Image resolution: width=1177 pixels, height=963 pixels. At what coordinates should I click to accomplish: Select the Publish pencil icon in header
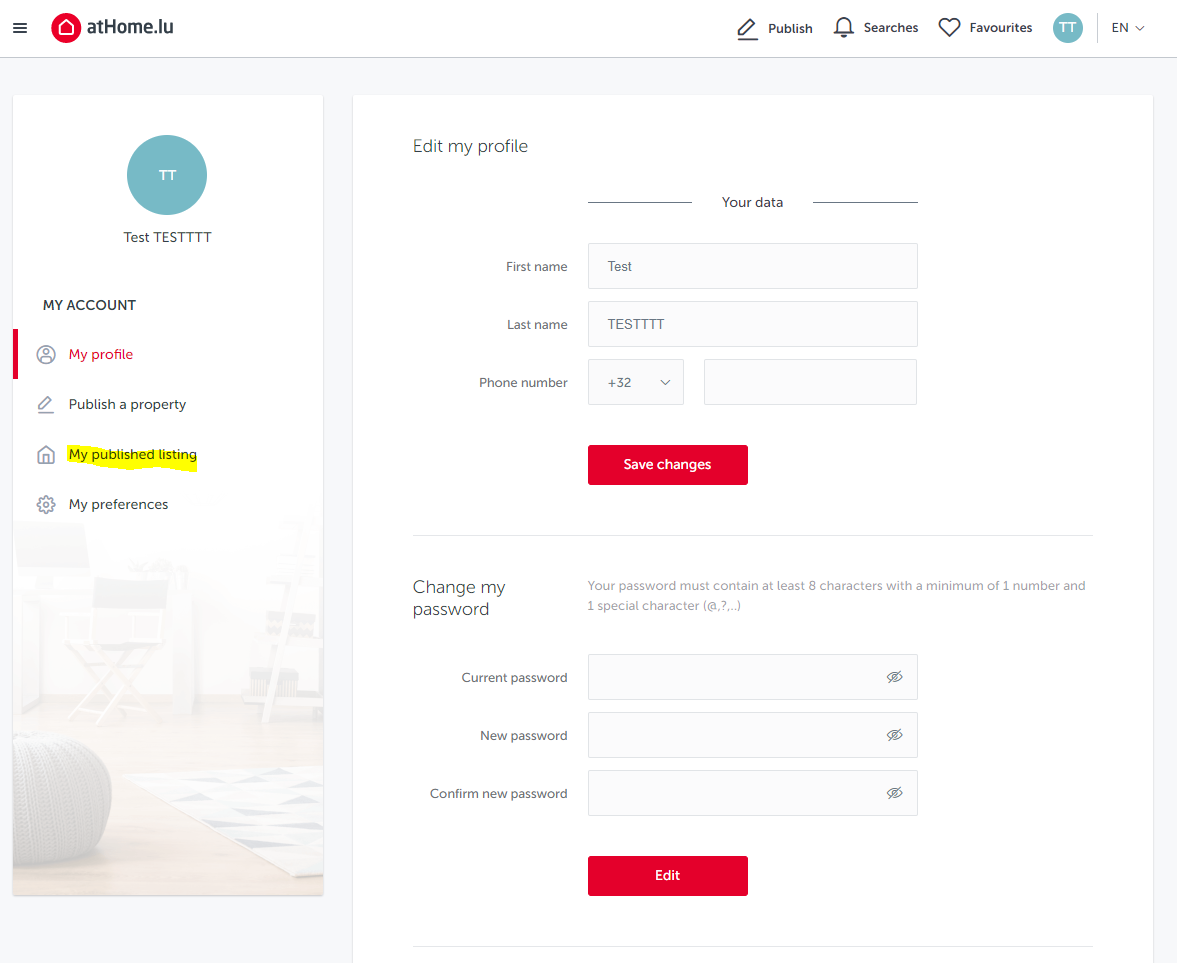coord(746,28)
